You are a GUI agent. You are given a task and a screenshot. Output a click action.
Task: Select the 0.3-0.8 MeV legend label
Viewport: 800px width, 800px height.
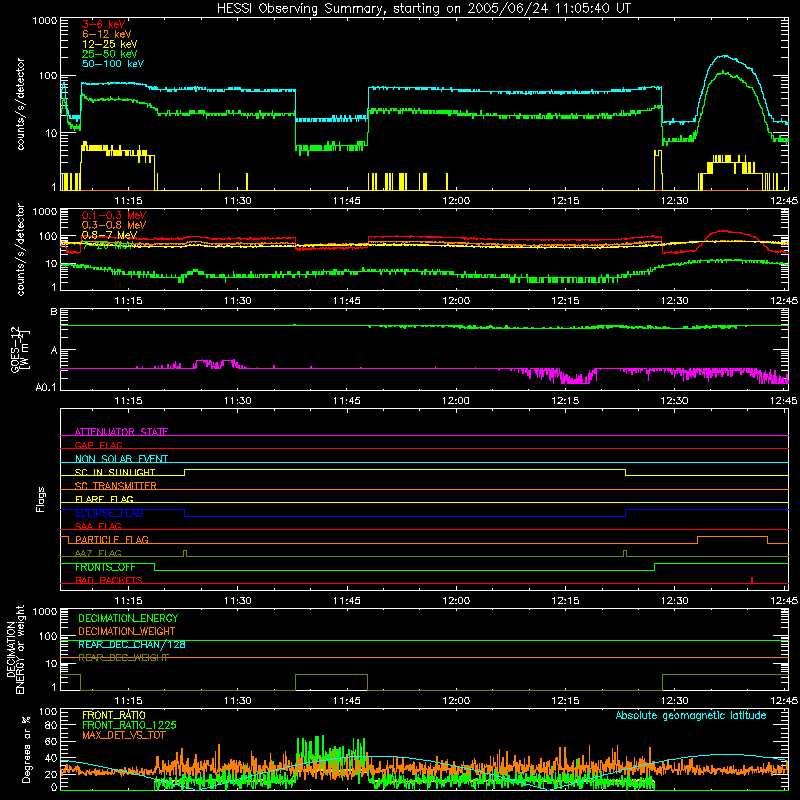[114, 225]
